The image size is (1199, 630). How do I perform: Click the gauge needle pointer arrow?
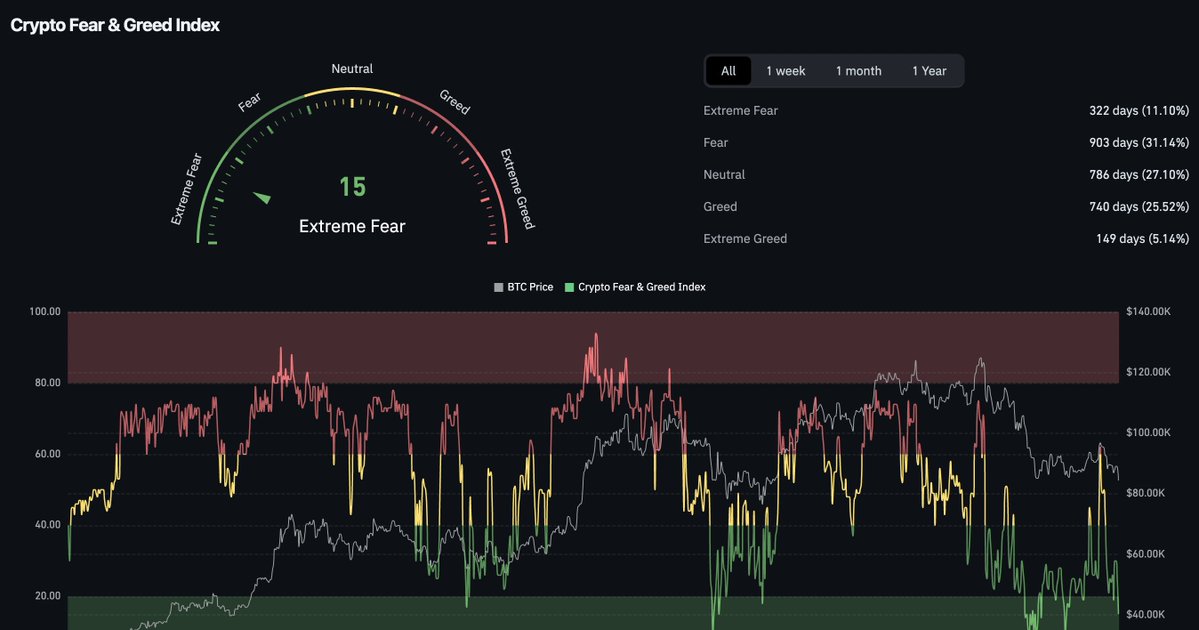(x=262, y=197)
